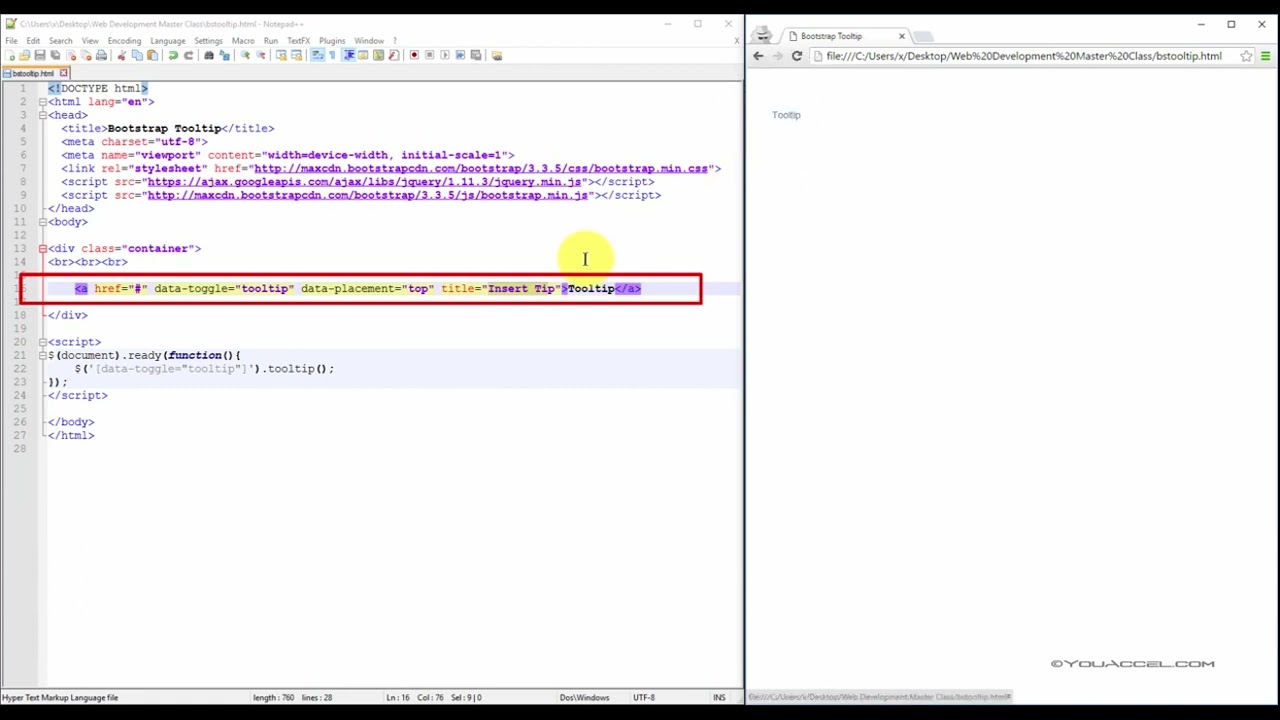Click the New file toolbar icon
1280x720 pixels.
click(x=10, y=55)
